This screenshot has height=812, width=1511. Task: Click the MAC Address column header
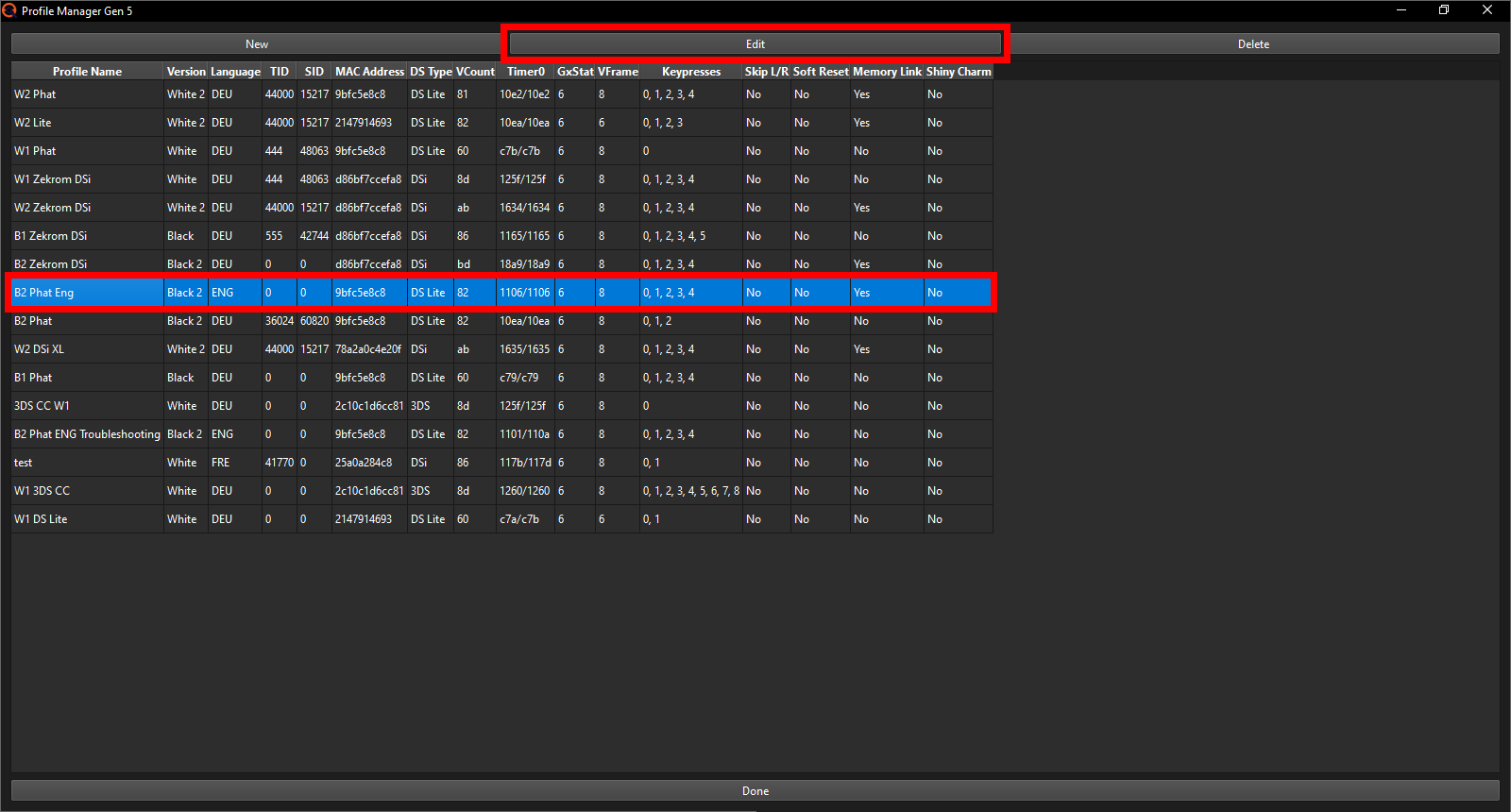(x=369, y=72)
